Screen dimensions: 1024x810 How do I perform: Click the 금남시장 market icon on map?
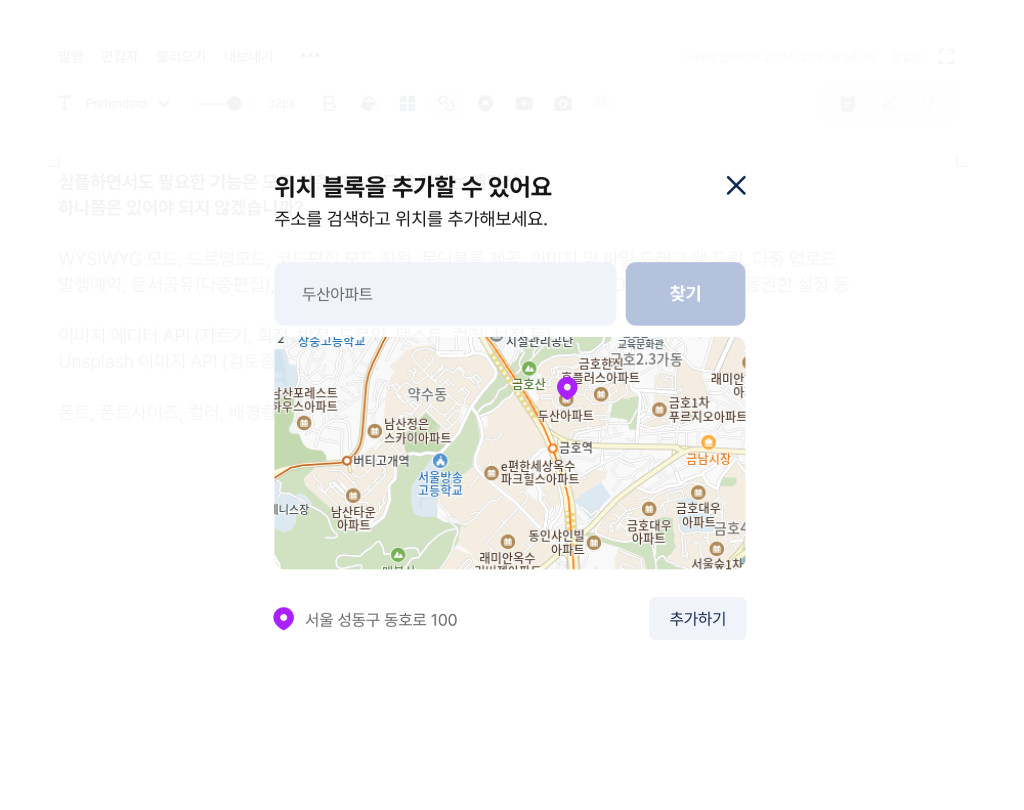pyautogui.click(x=708, y=442)
